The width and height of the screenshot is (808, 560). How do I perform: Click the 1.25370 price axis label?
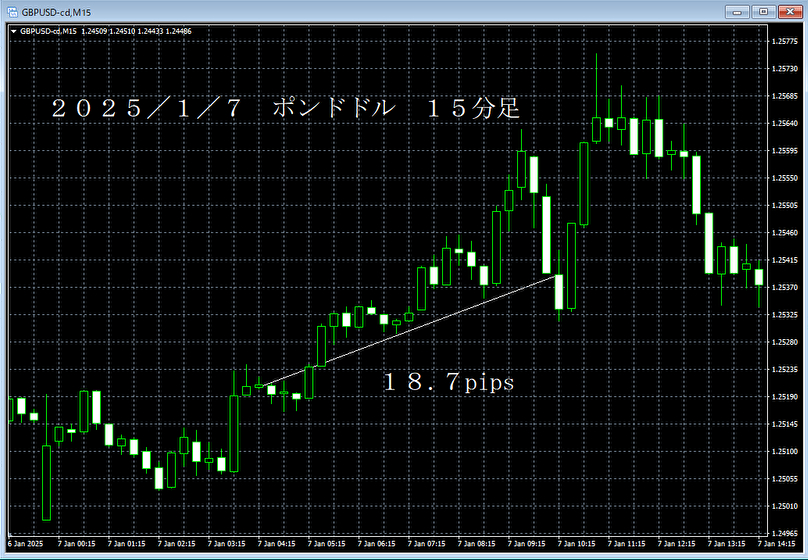[787, 288]
